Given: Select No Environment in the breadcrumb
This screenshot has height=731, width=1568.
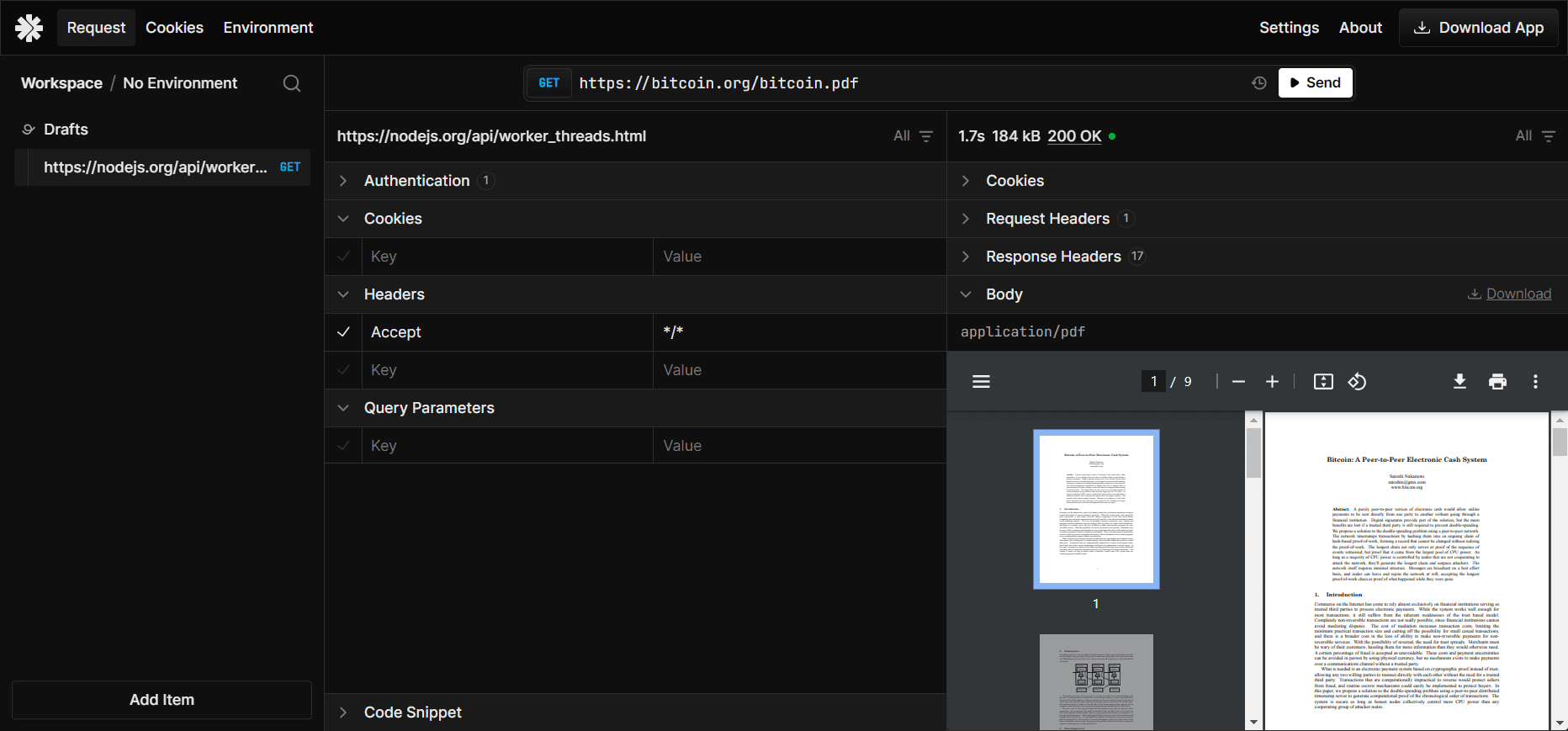Looking at the screenshot, I should point(180,83).
